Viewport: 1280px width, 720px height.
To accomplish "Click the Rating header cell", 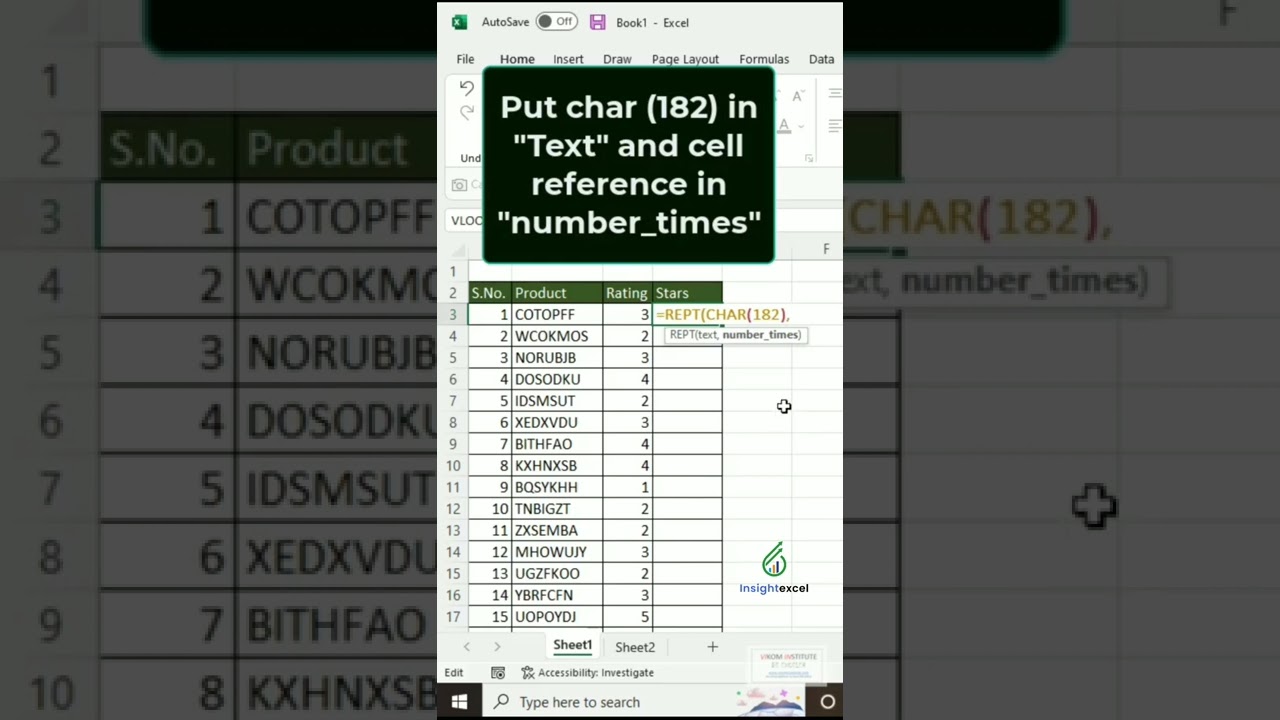I will coord(627,293).
